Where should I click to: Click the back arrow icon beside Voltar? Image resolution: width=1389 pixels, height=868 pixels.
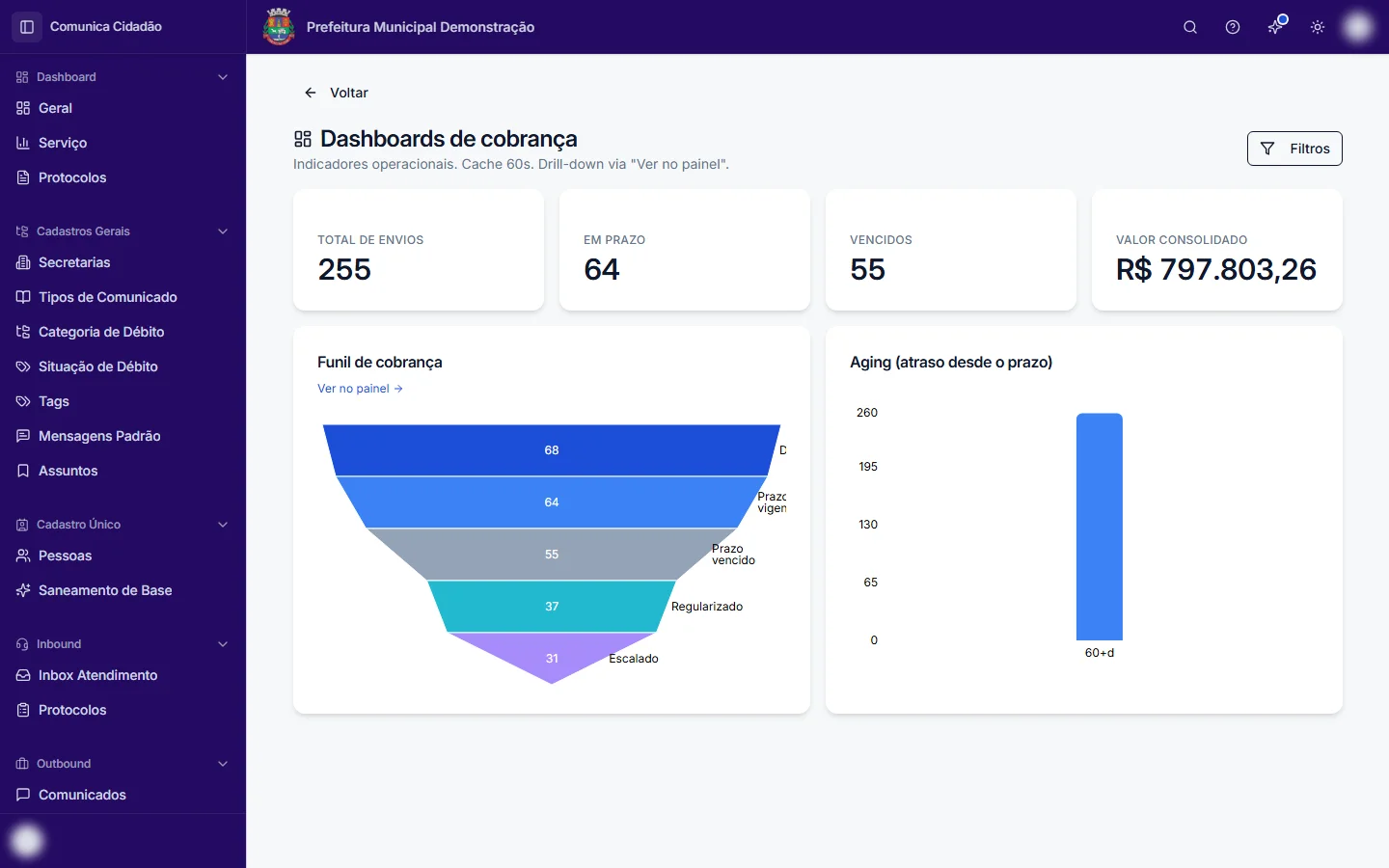point(311,93)
